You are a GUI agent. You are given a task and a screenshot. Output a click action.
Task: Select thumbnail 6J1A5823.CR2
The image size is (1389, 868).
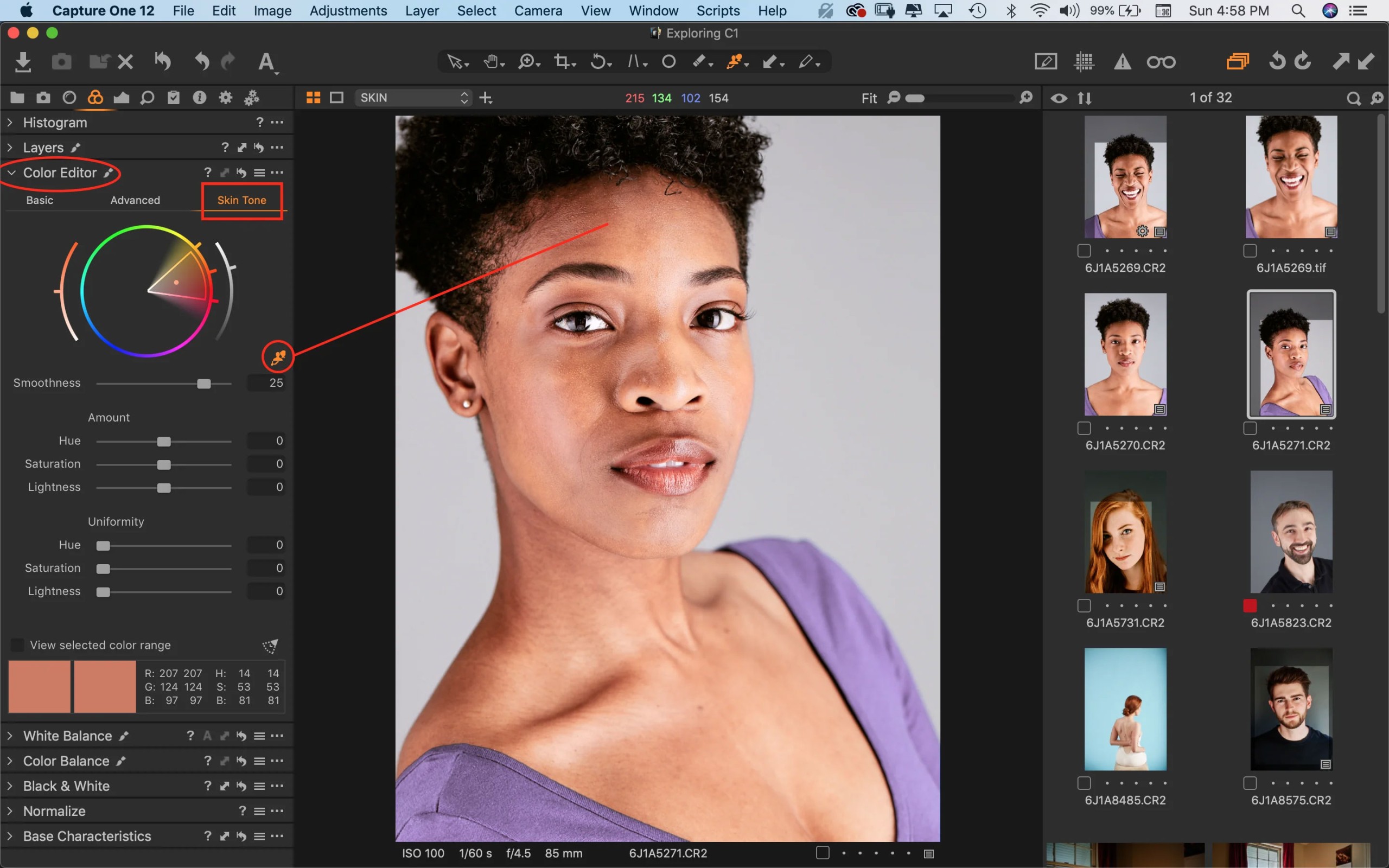tap(1291, 532)
